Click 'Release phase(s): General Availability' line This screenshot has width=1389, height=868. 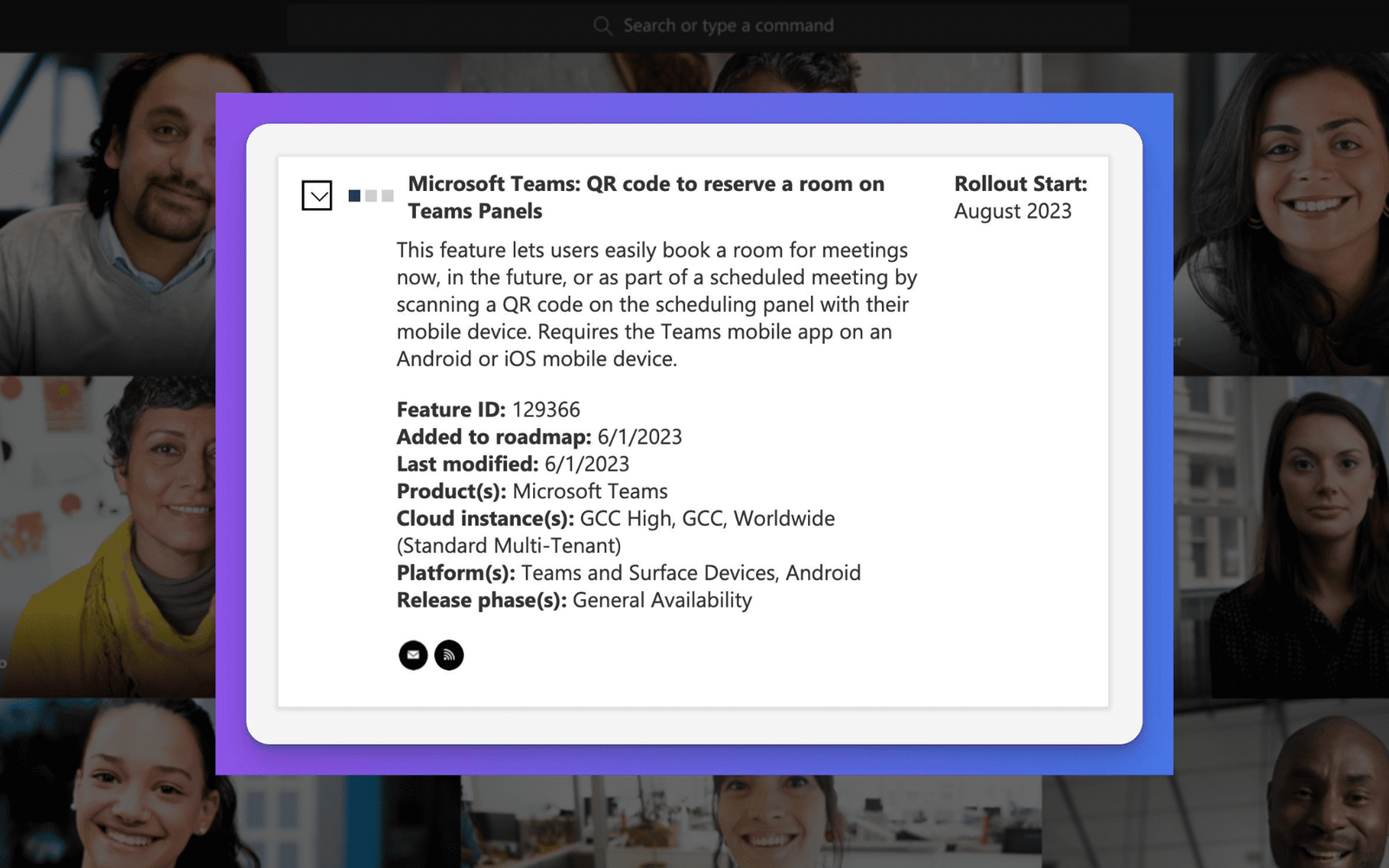coord(575,601)
